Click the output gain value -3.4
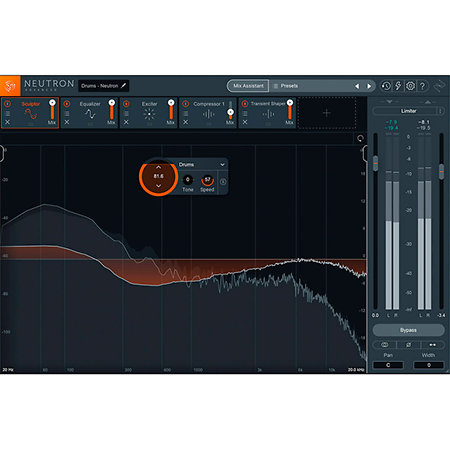The width and height of the screenshot is (450, 450). coord(441,315)
